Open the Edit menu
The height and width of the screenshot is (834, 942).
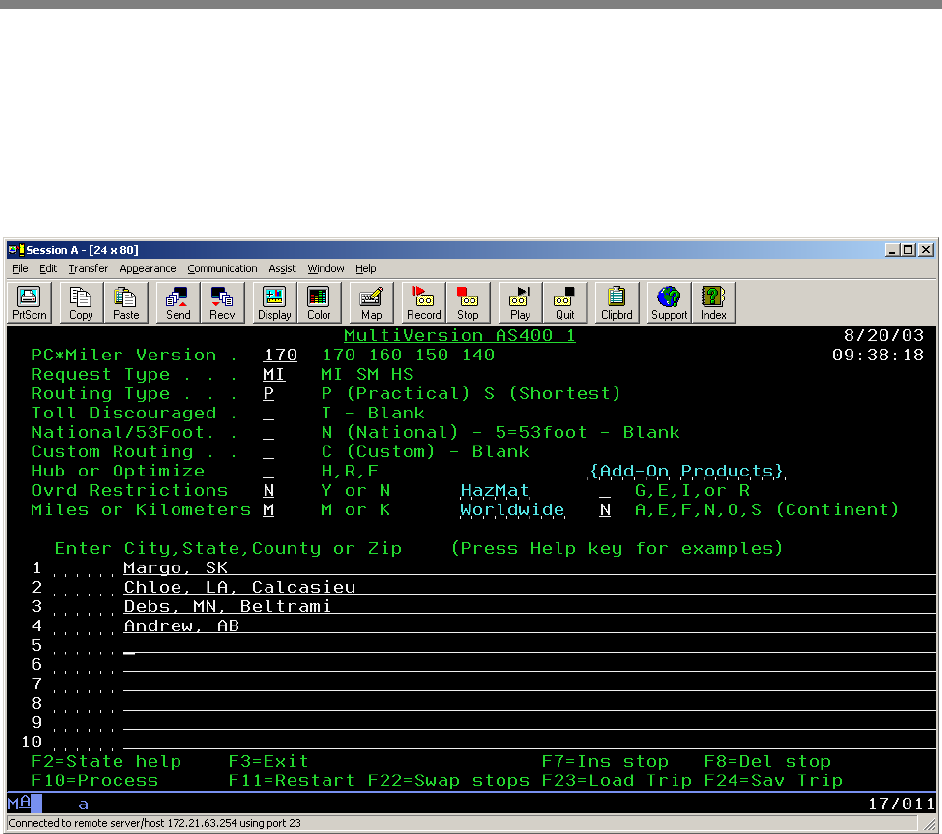pos(48,269)
